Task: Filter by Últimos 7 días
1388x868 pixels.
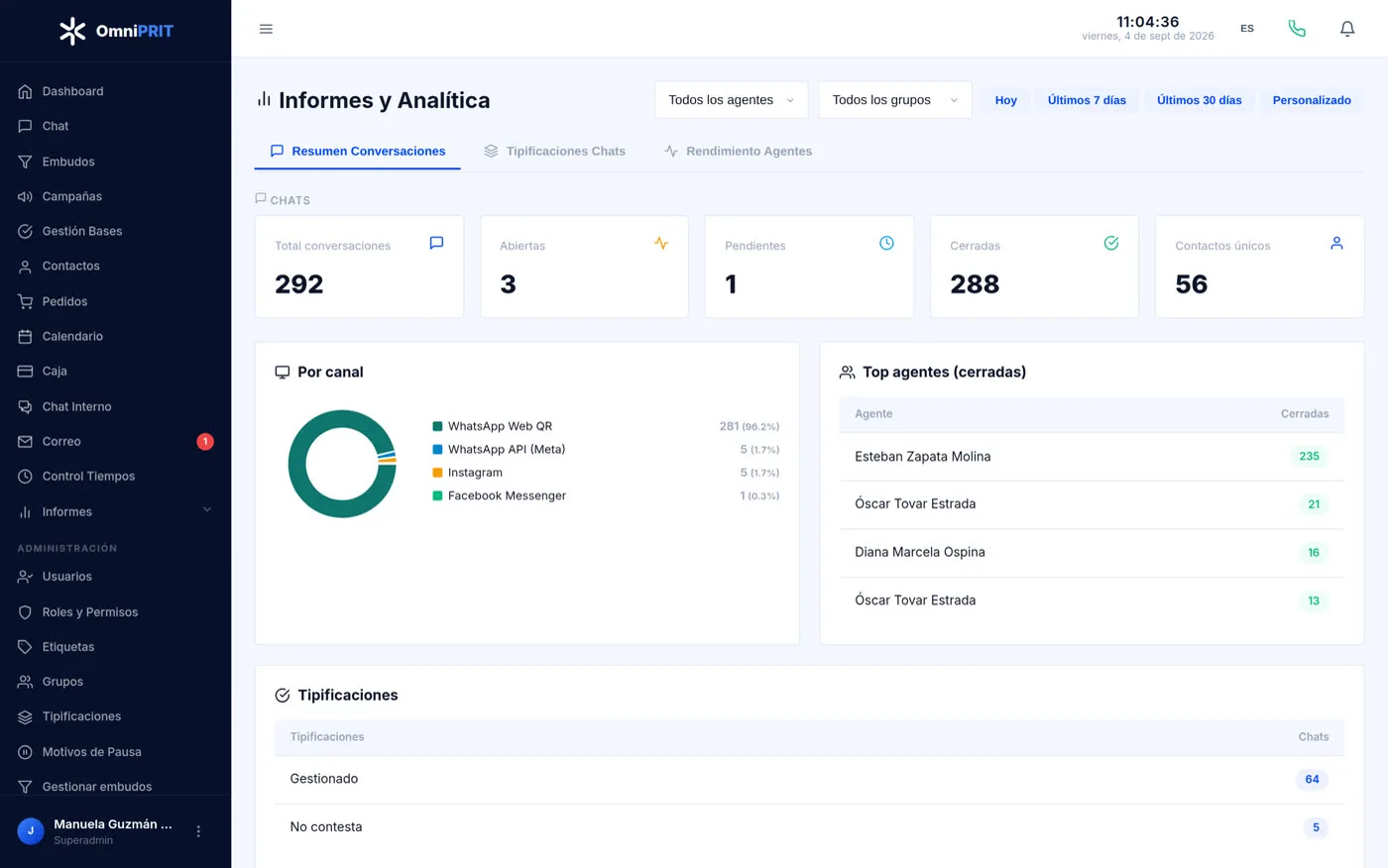Action: 1087,100
